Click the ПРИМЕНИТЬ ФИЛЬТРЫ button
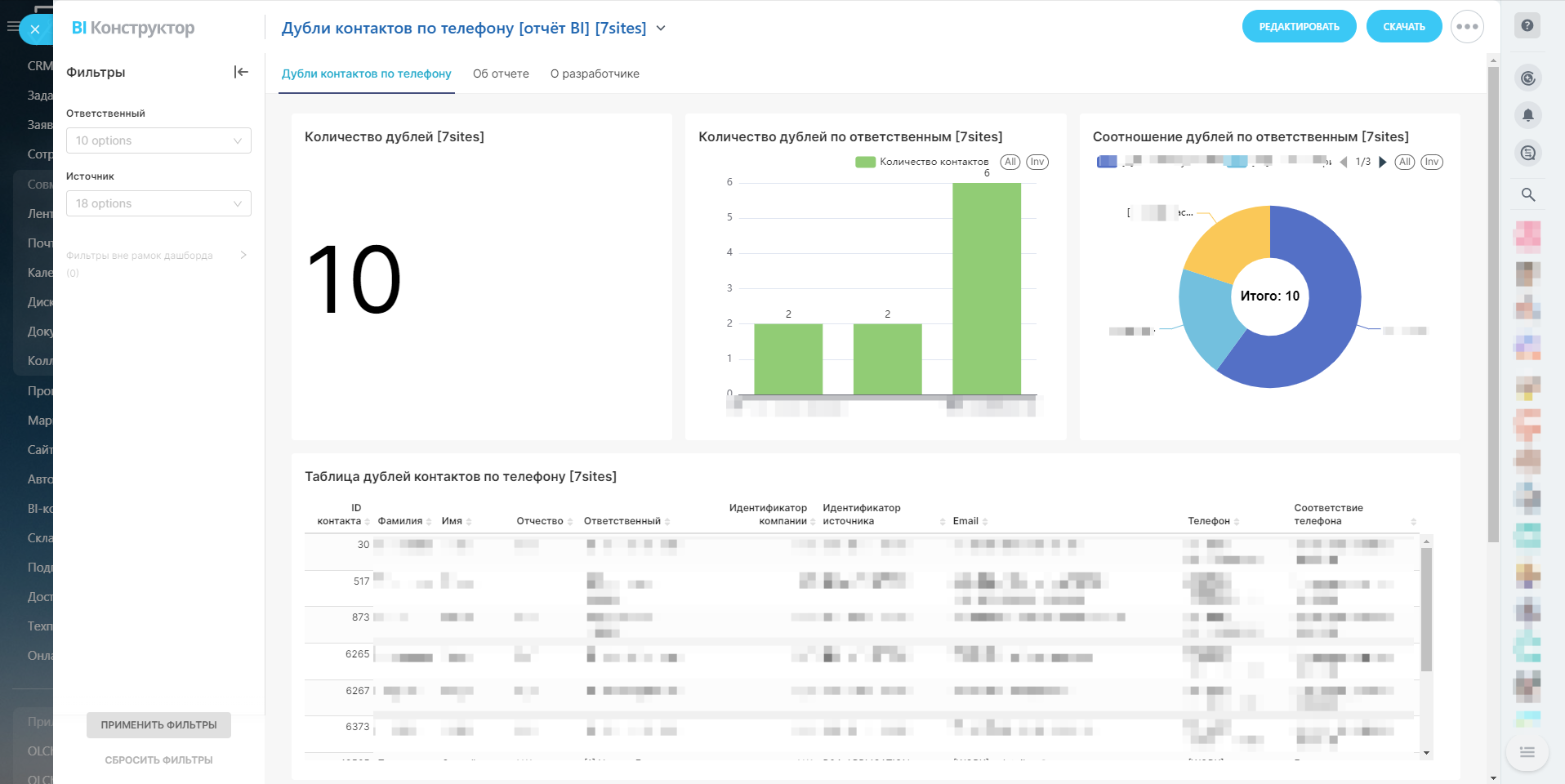 coord(158,725)
